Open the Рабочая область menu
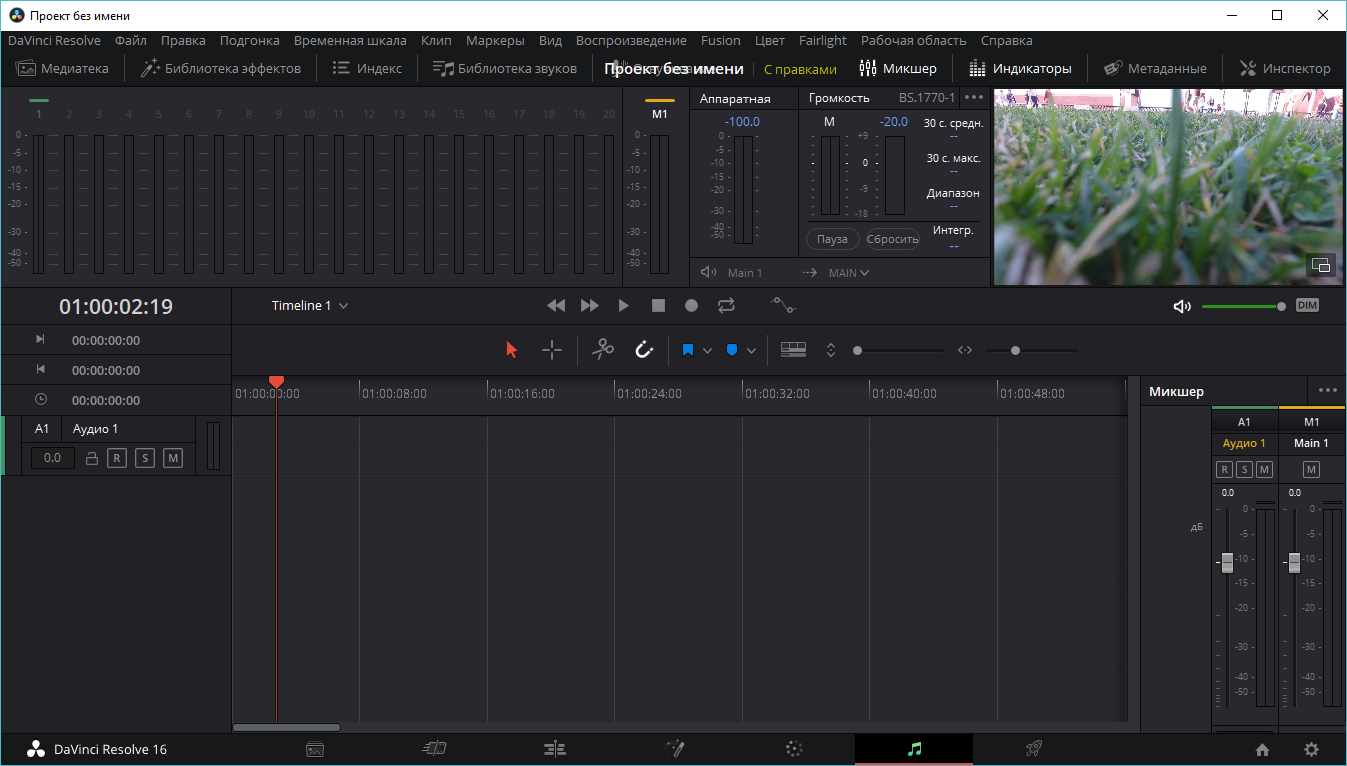 914,41
